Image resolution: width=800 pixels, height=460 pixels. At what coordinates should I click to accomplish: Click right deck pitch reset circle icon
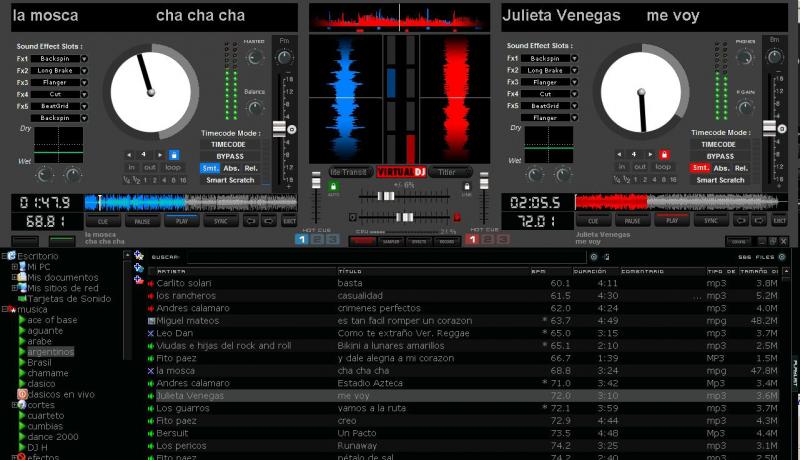click(782, 129)
